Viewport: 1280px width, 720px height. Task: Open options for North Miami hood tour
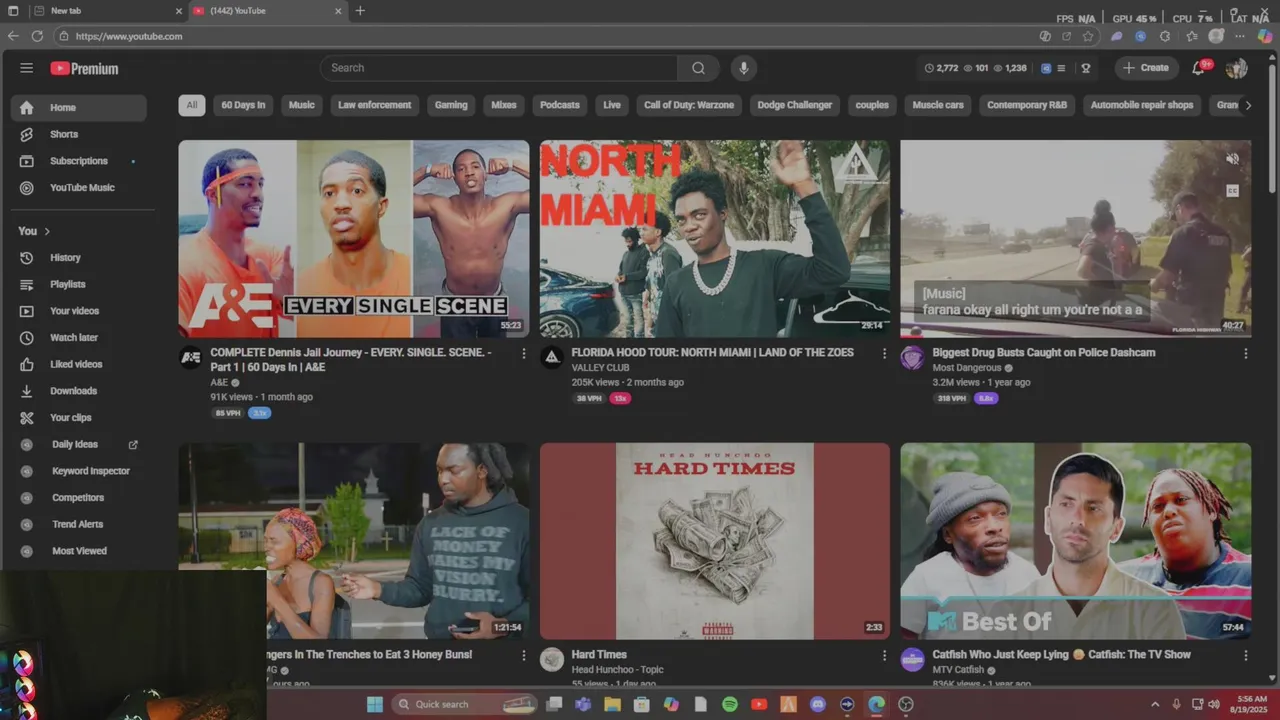pyautogui.click(x=884, y=353)
